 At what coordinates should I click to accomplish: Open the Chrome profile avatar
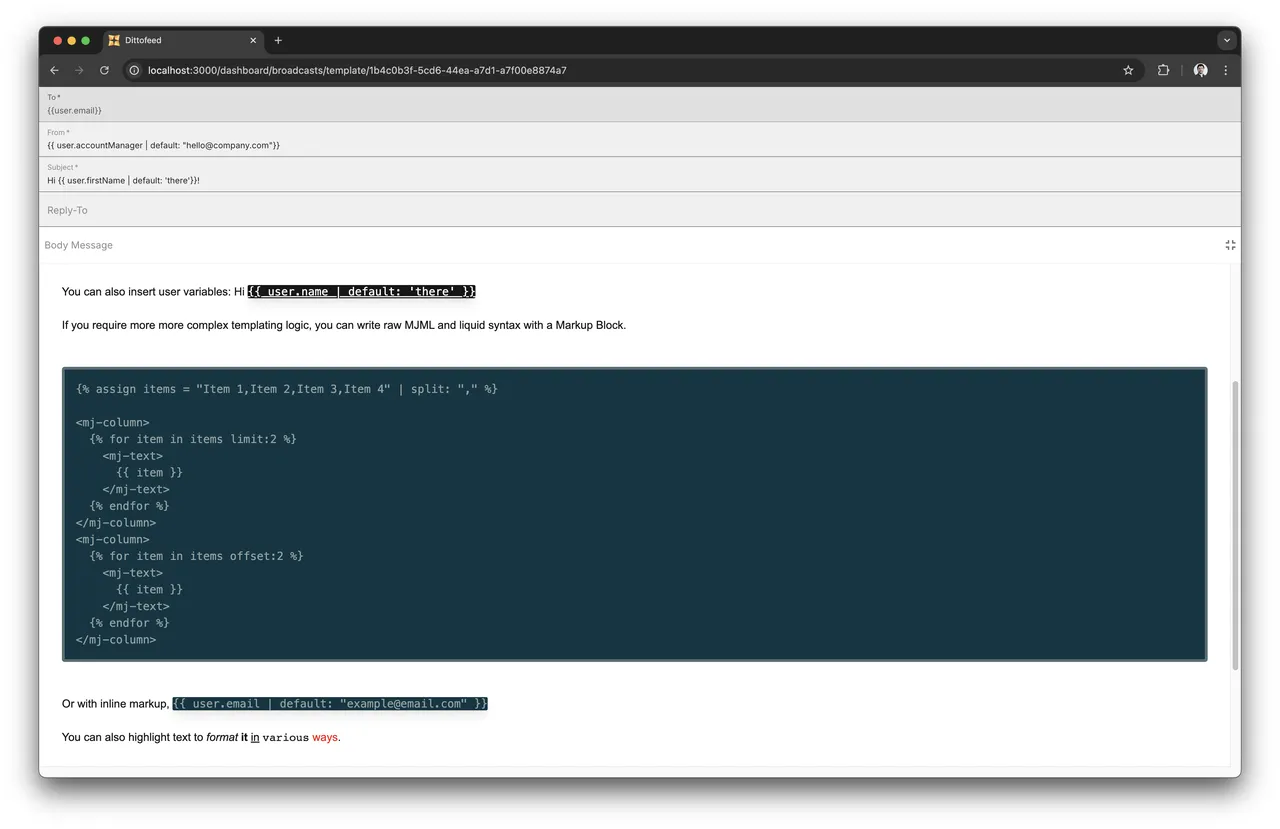1200,71
